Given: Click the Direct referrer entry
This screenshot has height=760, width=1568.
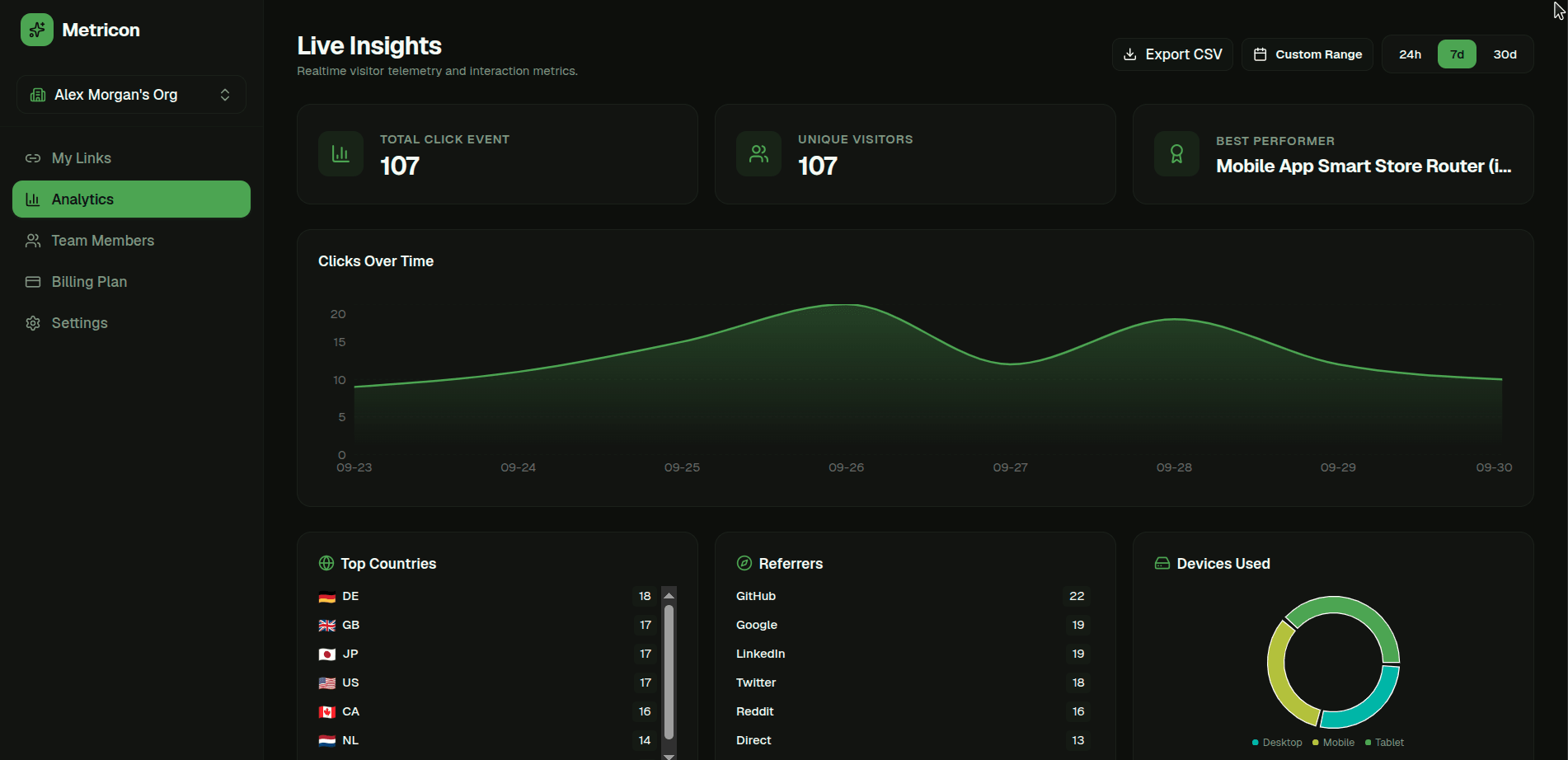Looking at the screenshot, I should [x=913, y=740].
